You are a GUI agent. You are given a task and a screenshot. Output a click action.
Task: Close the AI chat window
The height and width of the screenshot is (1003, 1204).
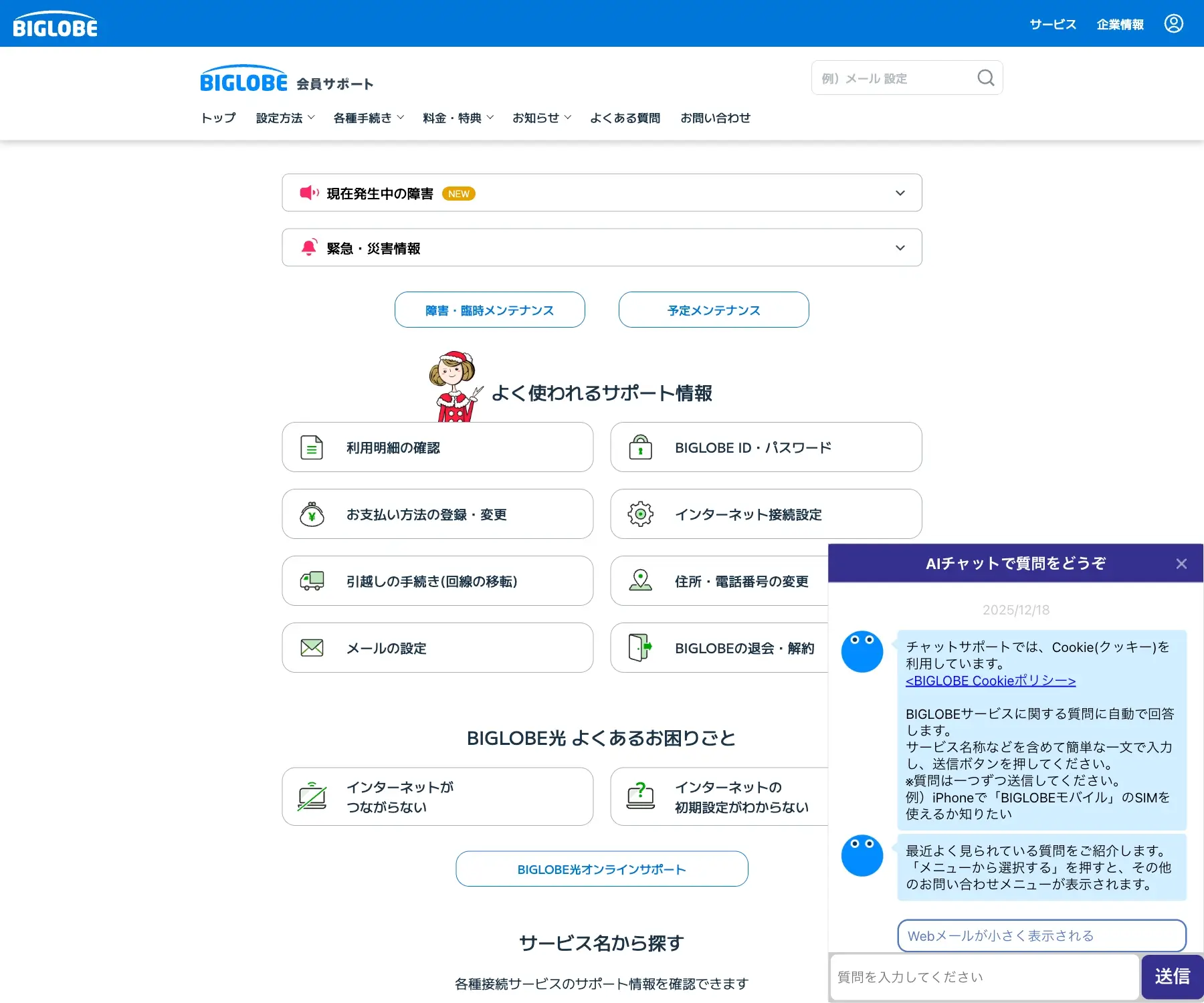[1181, 563]
